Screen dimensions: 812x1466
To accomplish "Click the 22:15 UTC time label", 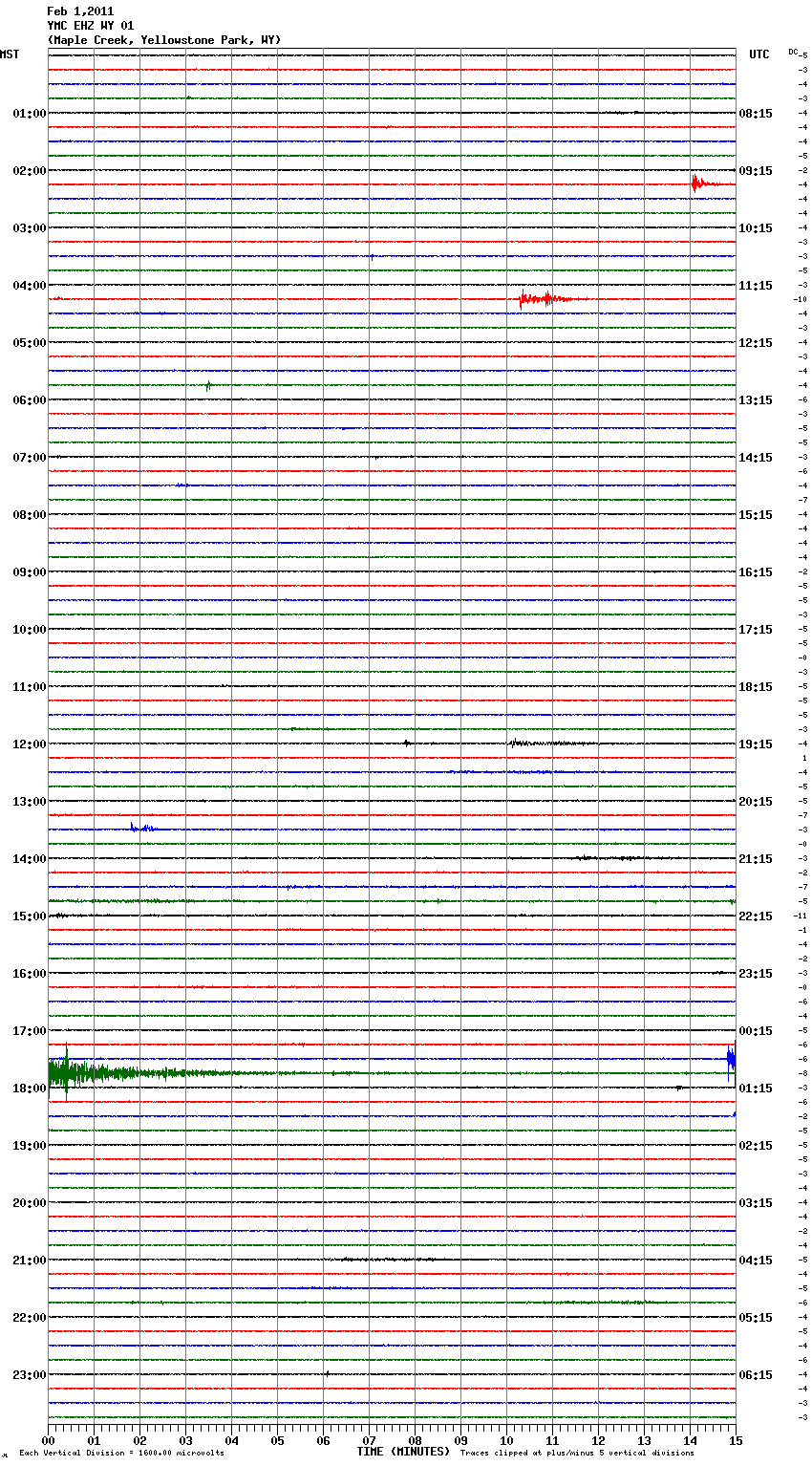I will click(x=756, y=916).
